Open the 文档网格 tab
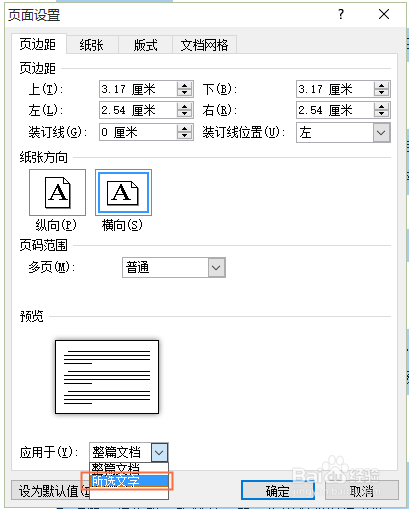This screenshot has width=409, height=509. click(204, 45)
